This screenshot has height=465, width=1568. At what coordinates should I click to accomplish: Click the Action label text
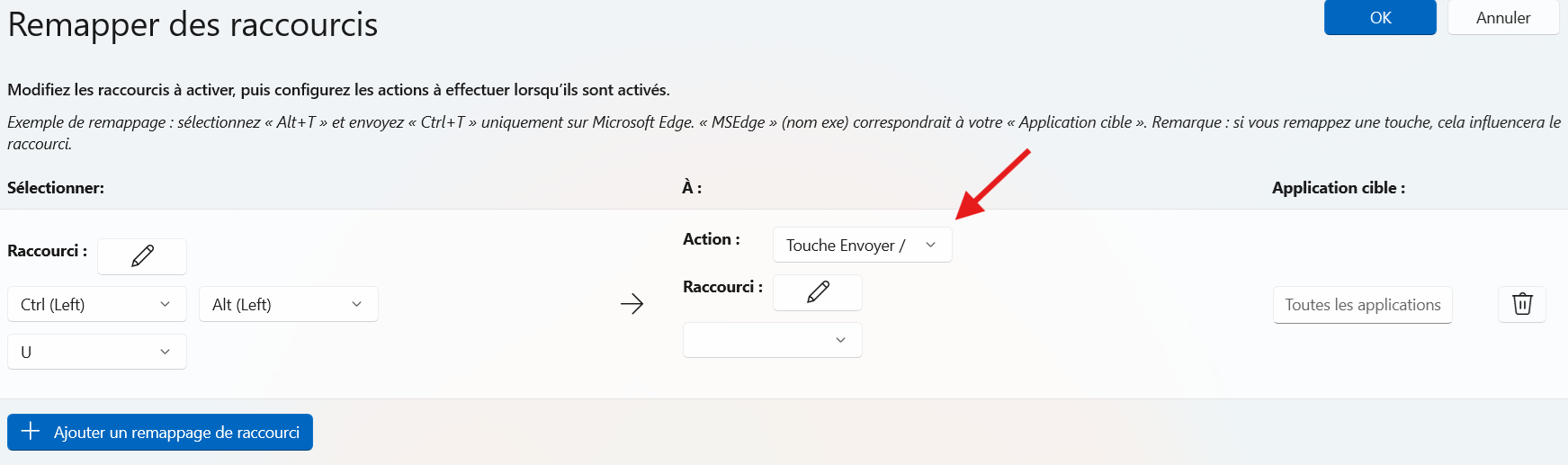pos(711,239)
